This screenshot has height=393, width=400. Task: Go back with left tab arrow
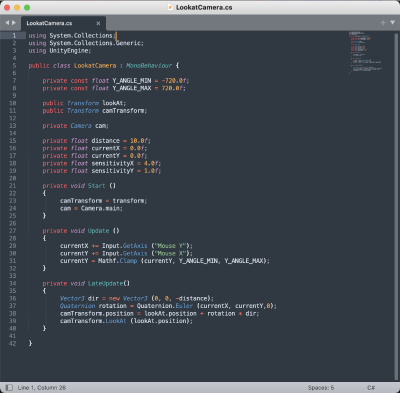pyautogui.click(x=7, y=23)
